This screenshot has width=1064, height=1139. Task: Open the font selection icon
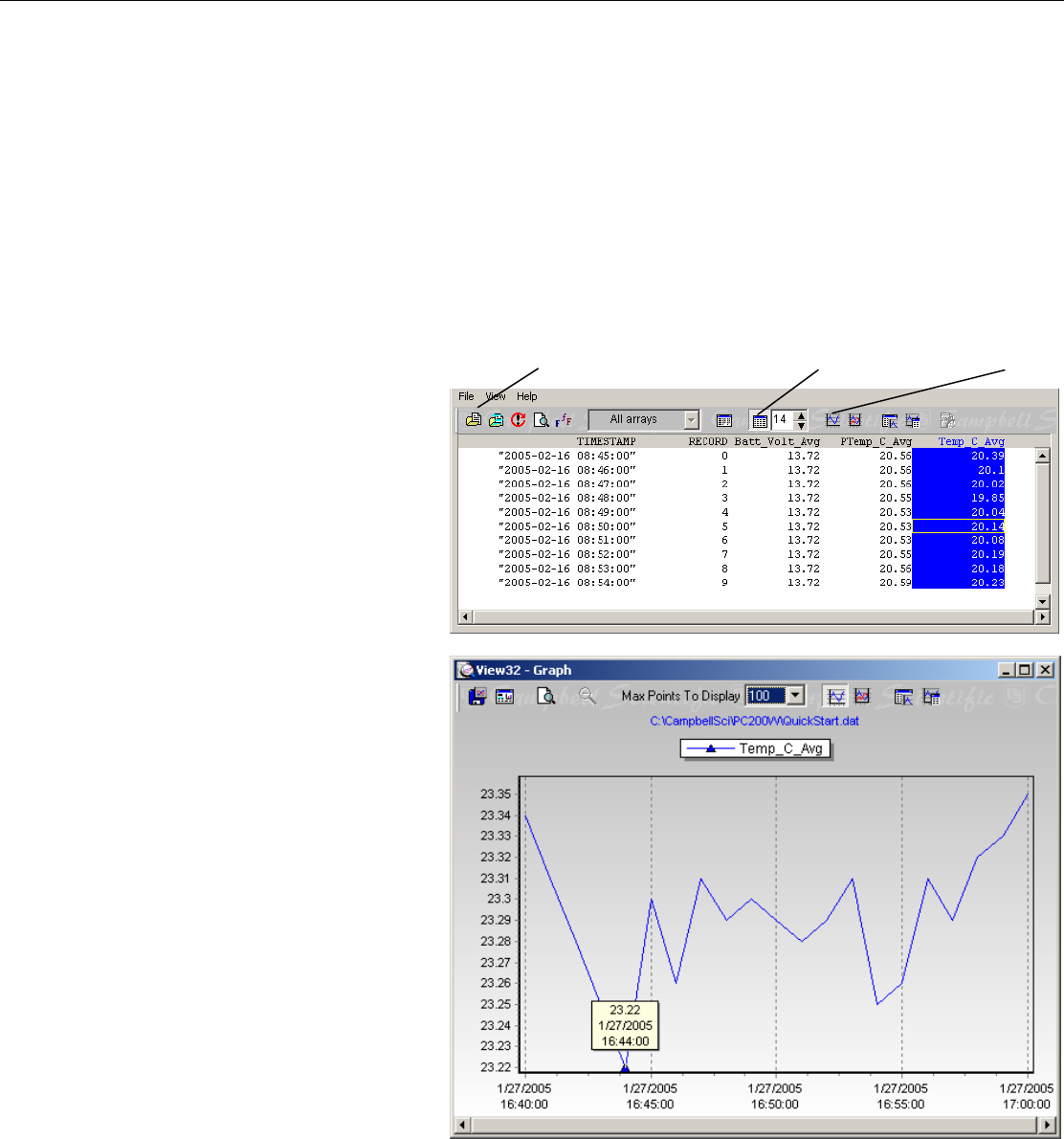coord(564,420)
